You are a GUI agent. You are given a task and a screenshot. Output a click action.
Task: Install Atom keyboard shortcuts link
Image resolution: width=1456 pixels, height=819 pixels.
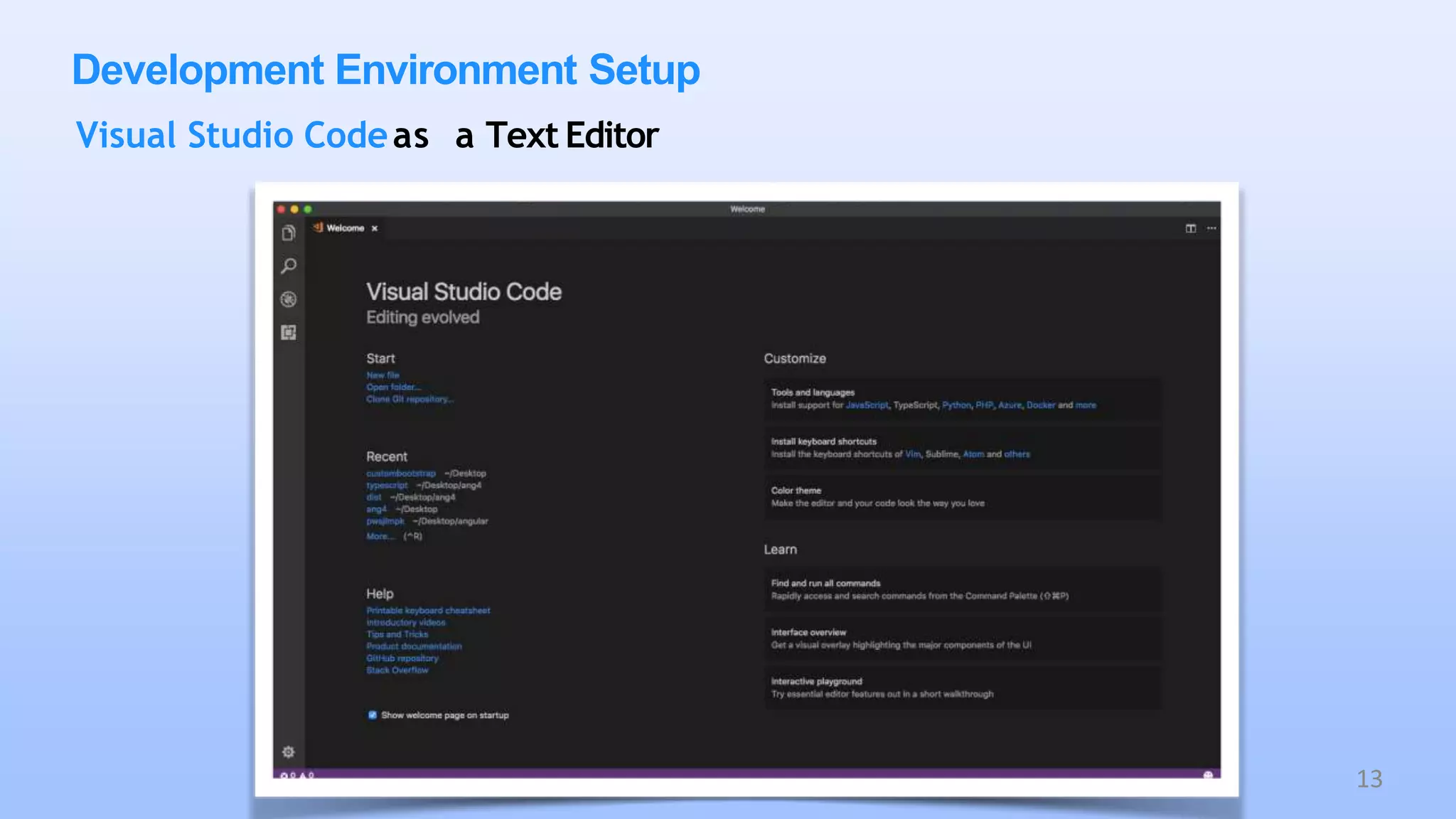pyautogui.click(x=973, y=454)
